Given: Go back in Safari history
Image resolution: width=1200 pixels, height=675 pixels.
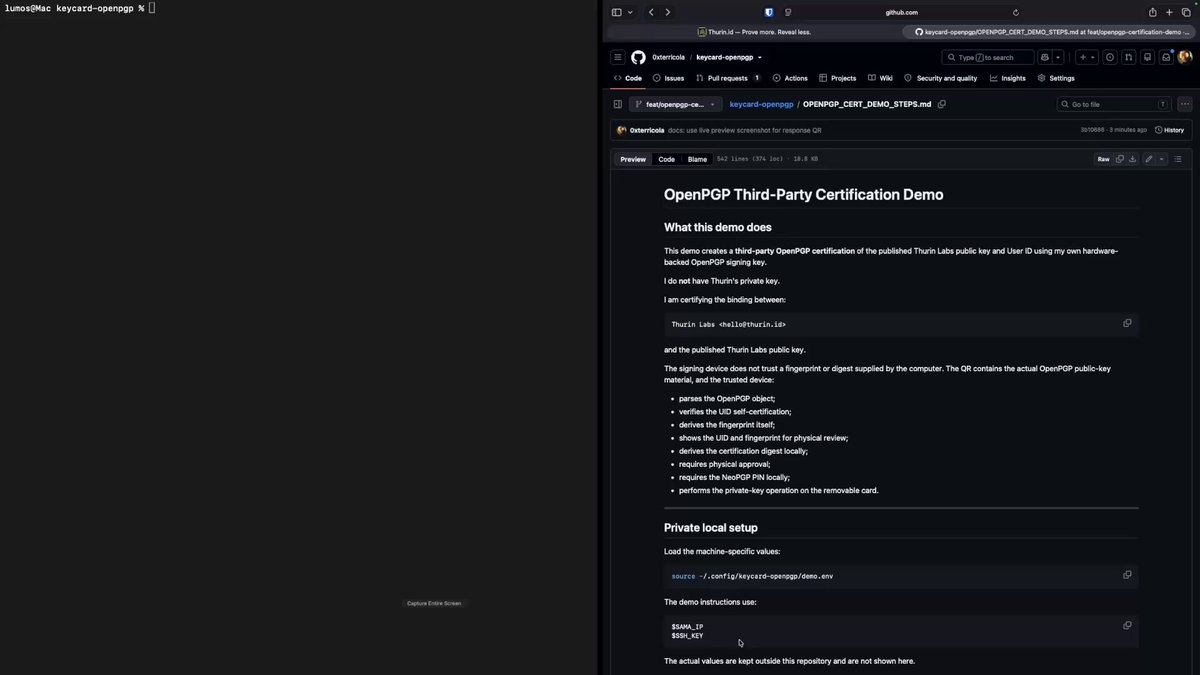Looking at the screenshot, I should point(651,12).
